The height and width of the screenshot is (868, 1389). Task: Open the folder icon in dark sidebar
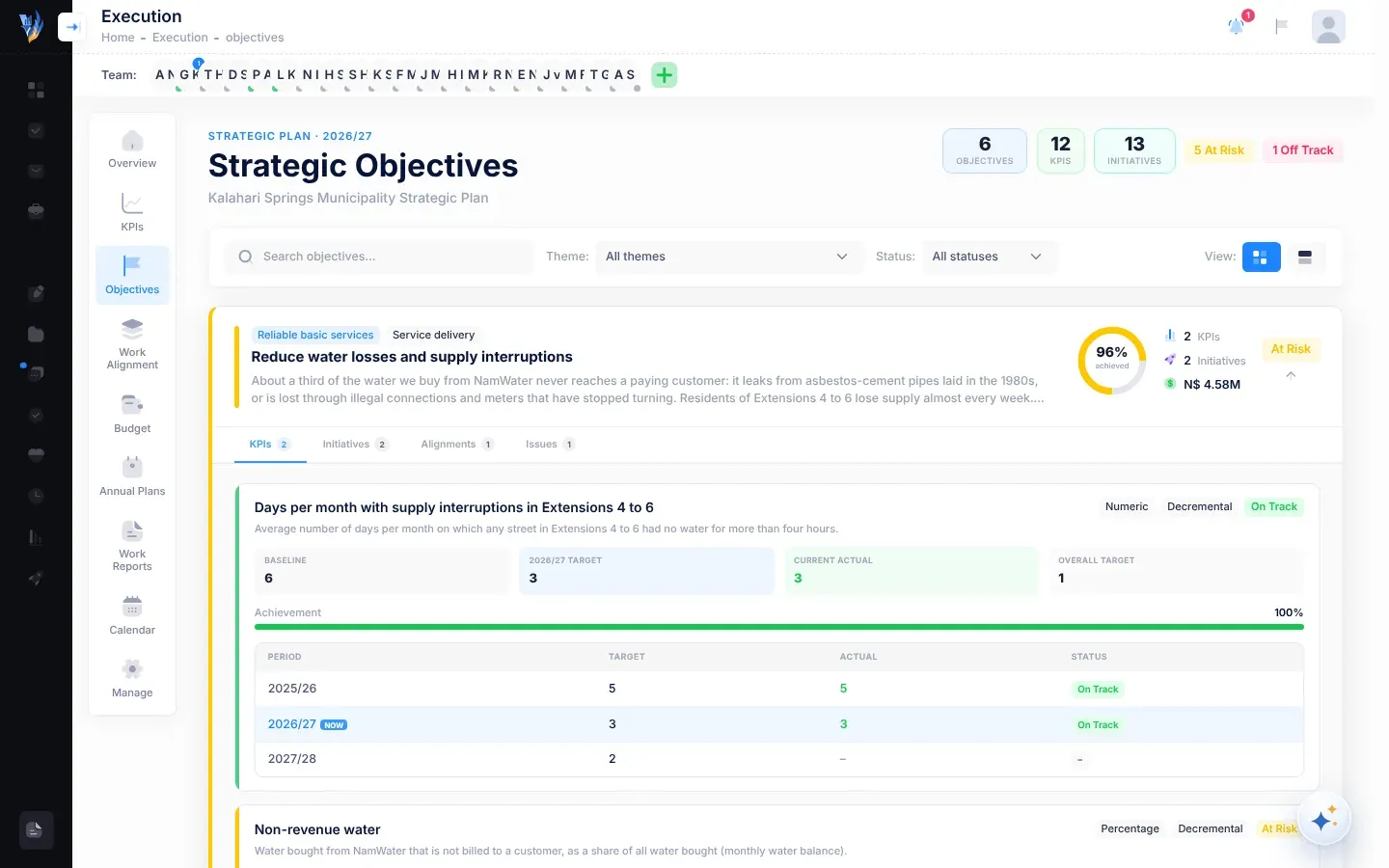click(x=36, y=334)
